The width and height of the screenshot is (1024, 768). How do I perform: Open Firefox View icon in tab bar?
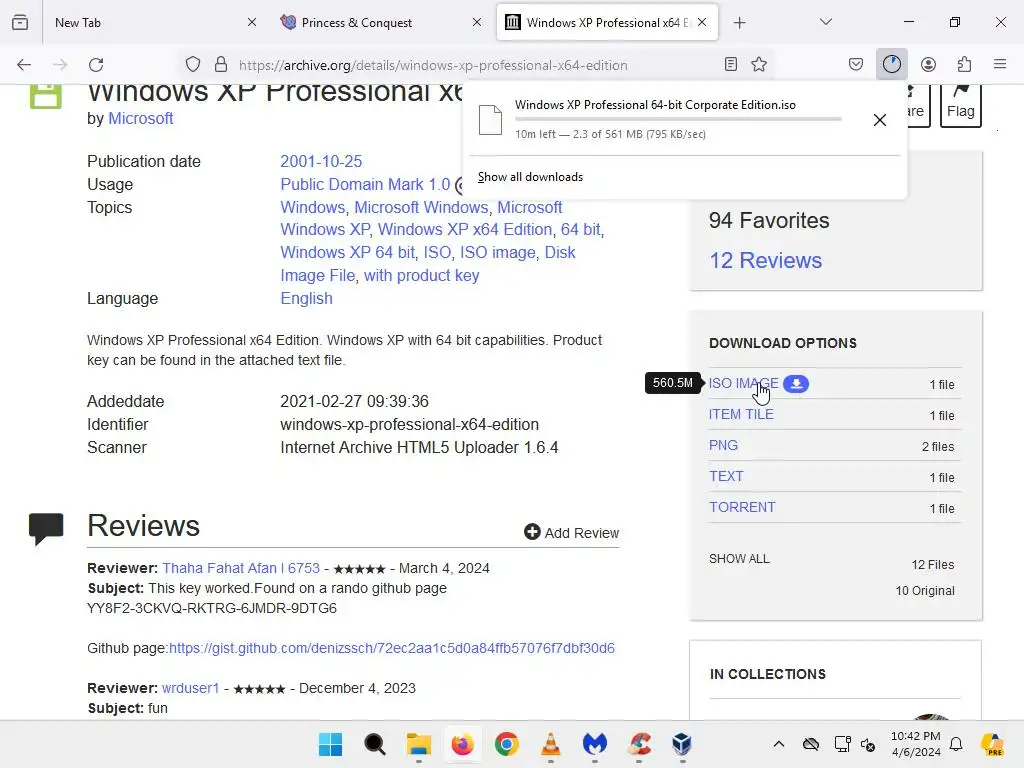click(x=20, y=22)
